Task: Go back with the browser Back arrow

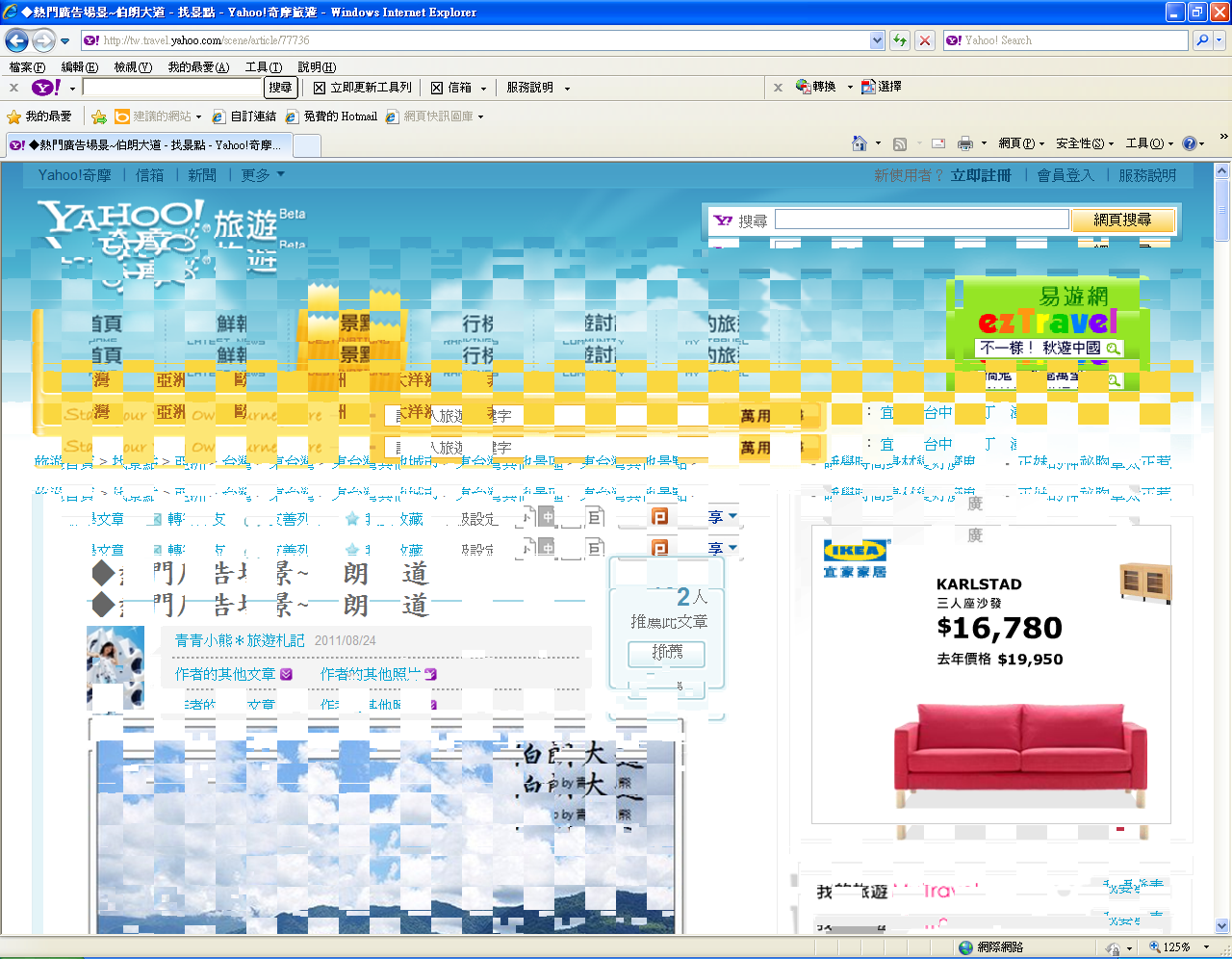Action: (16, 40)
